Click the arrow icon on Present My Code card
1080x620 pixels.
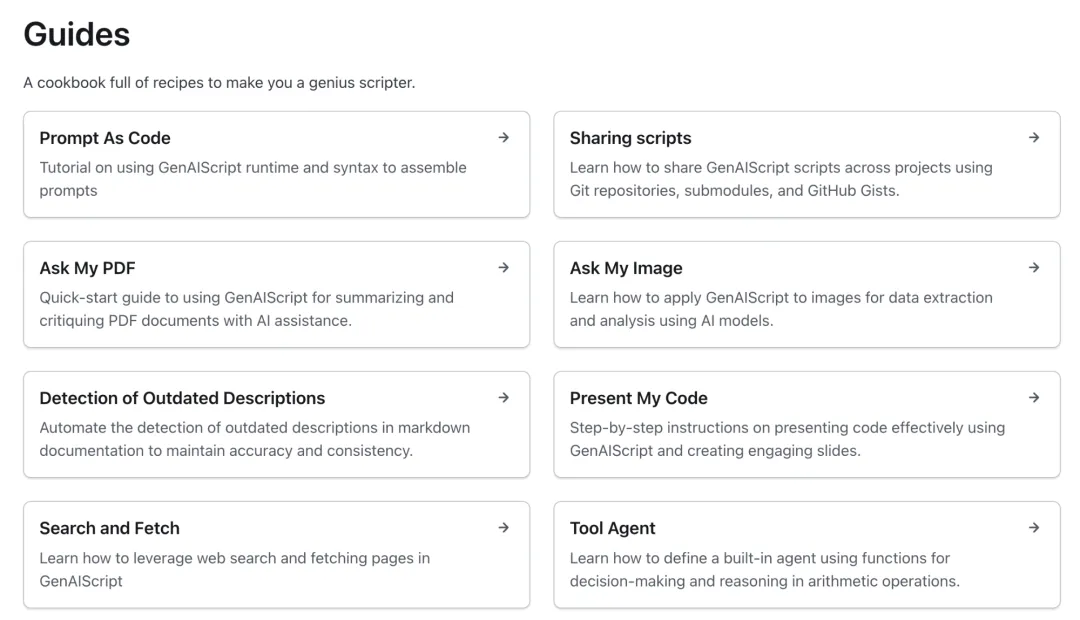1034,398
